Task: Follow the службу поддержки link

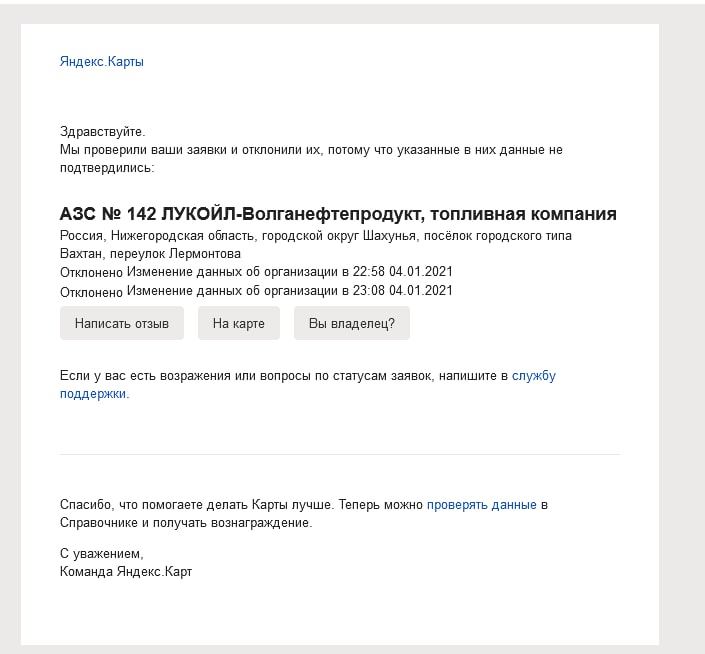Action: (x=534, y=376)
